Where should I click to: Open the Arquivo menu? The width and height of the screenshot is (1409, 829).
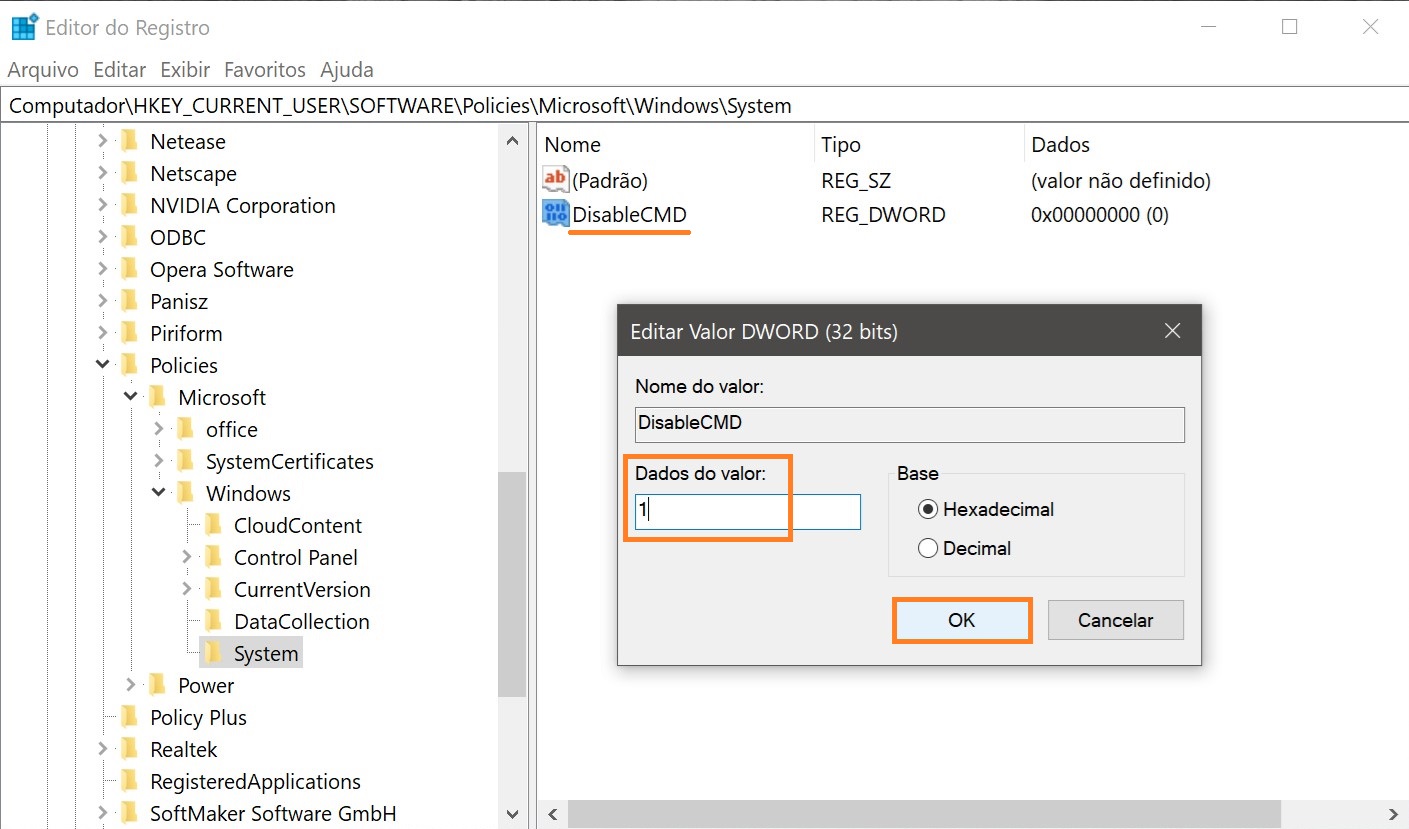[x=43, y=70]
